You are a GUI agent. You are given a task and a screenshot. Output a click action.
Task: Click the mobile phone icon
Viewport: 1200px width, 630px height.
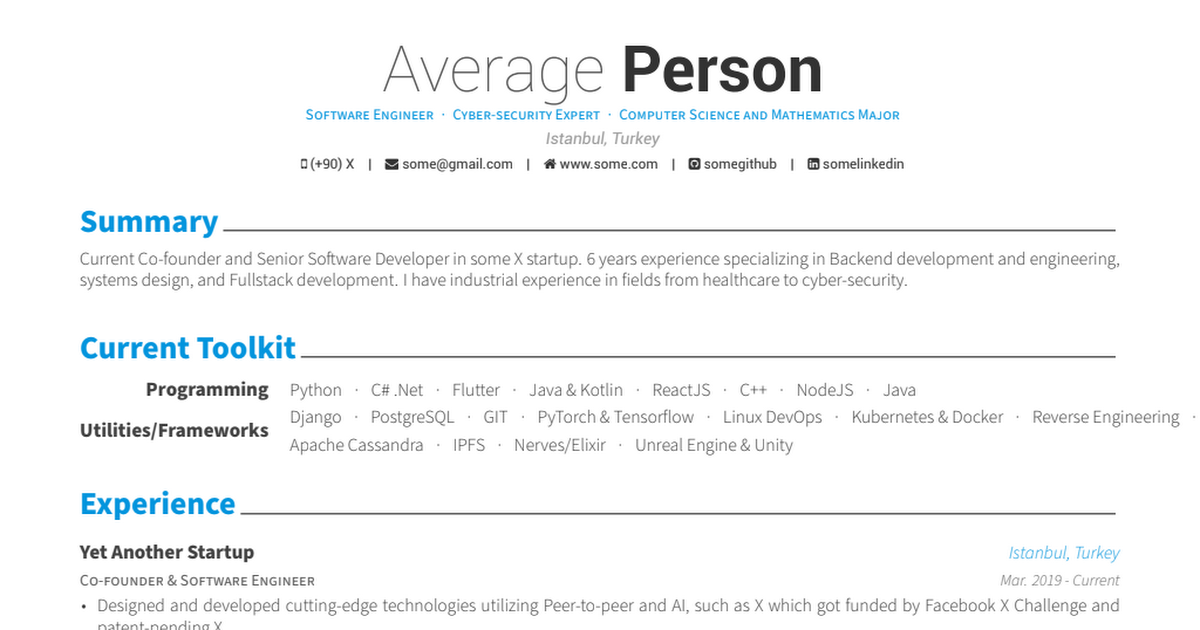tap(304, 164)
